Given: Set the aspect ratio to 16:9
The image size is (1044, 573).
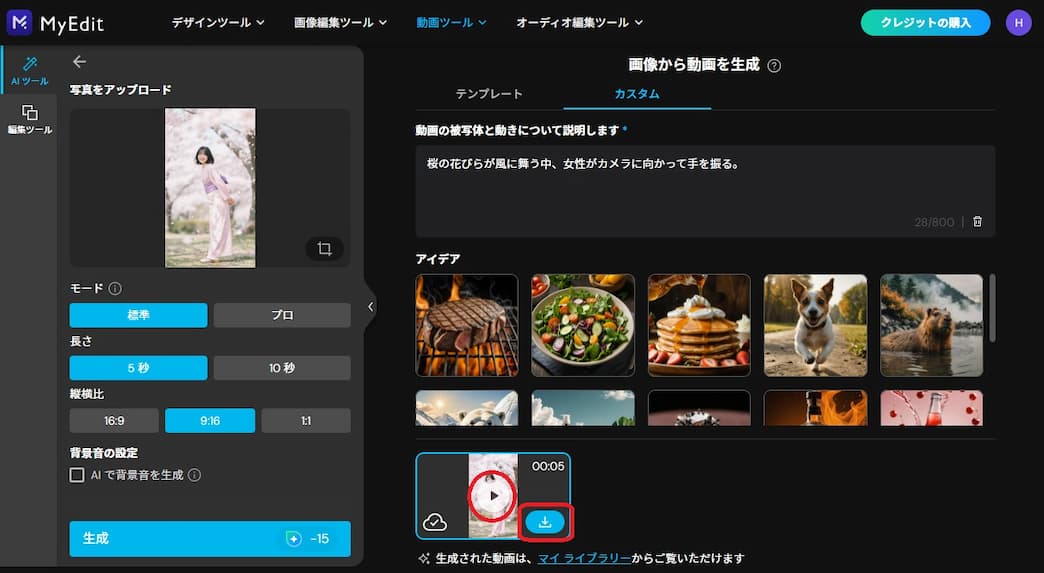Looking at the screenshot, I should point(113,421).
